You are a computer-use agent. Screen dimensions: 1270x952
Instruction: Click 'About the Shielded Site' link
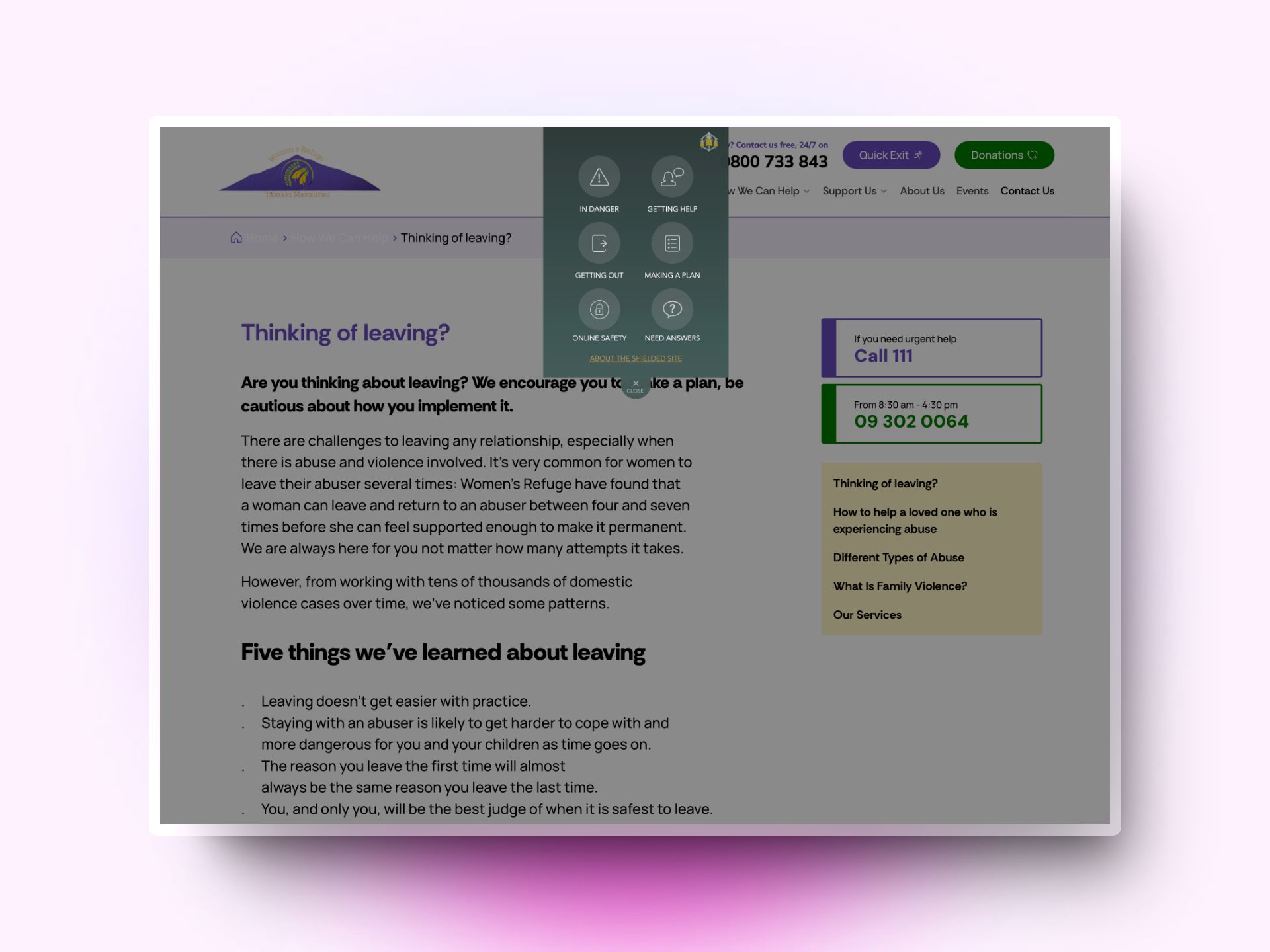pos(636,358)
